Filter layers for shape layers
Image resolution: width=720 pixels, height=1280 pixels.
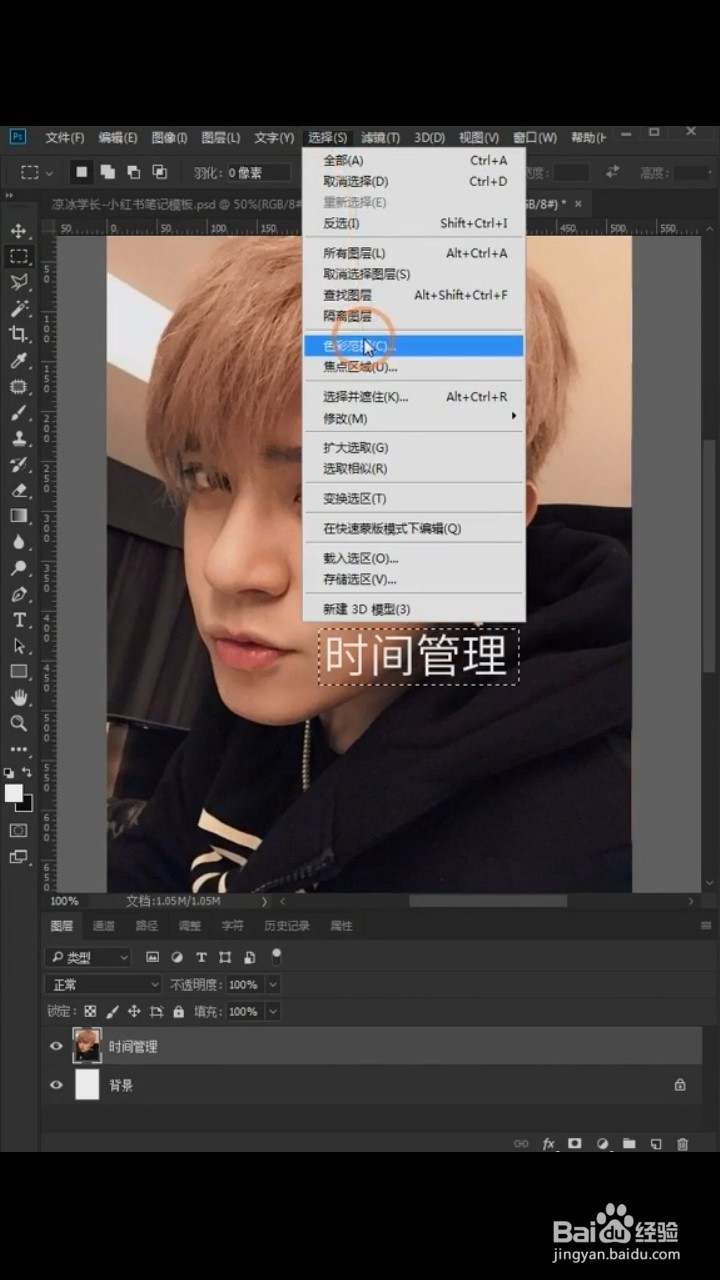225,957
